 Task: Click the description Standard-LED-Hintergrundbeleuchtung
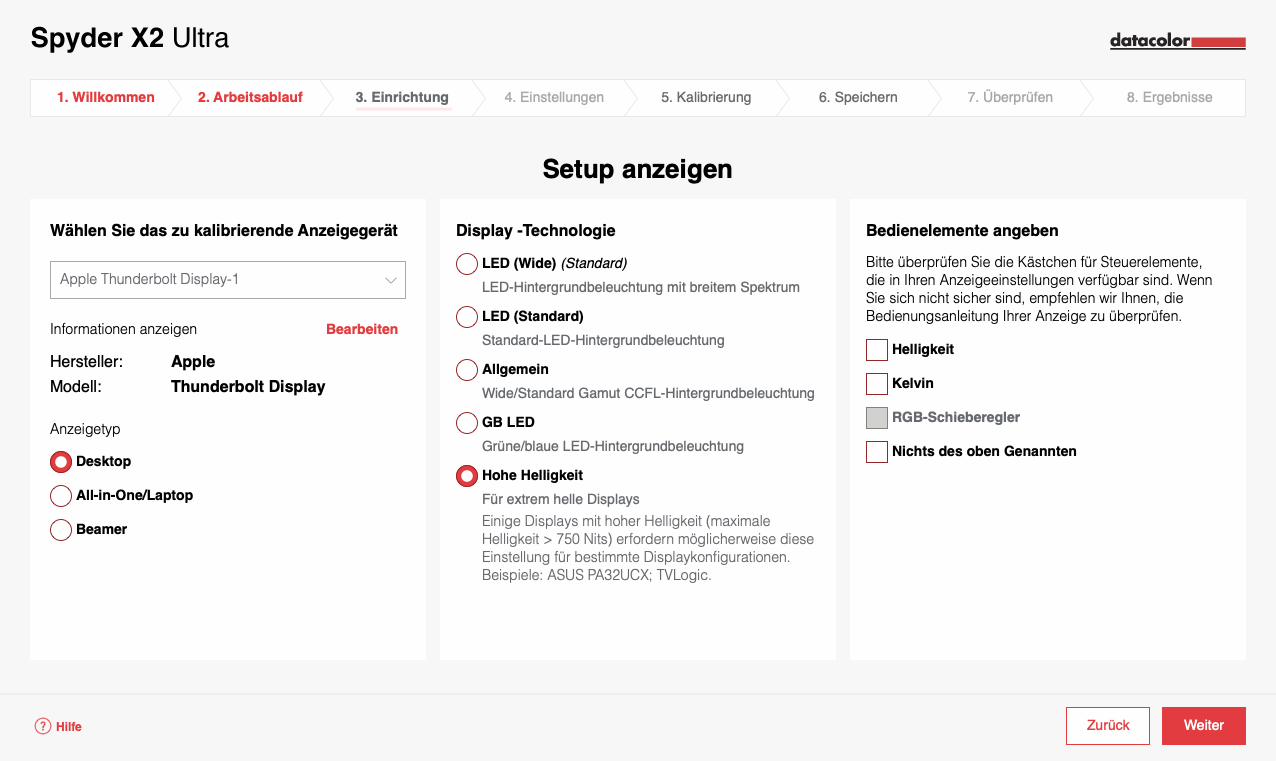[x=603, y=340]
